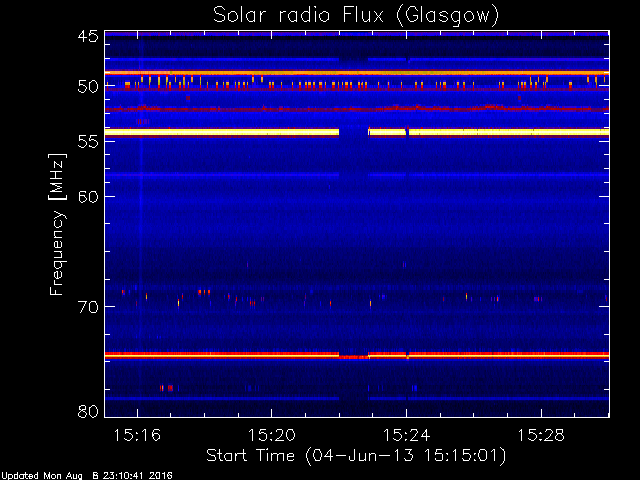Click the 'Start Time (04-Jun-13 15:15:01)' label
Image resolution: width=640 pixels, height=480 pixels.
[x=356, y=456]
